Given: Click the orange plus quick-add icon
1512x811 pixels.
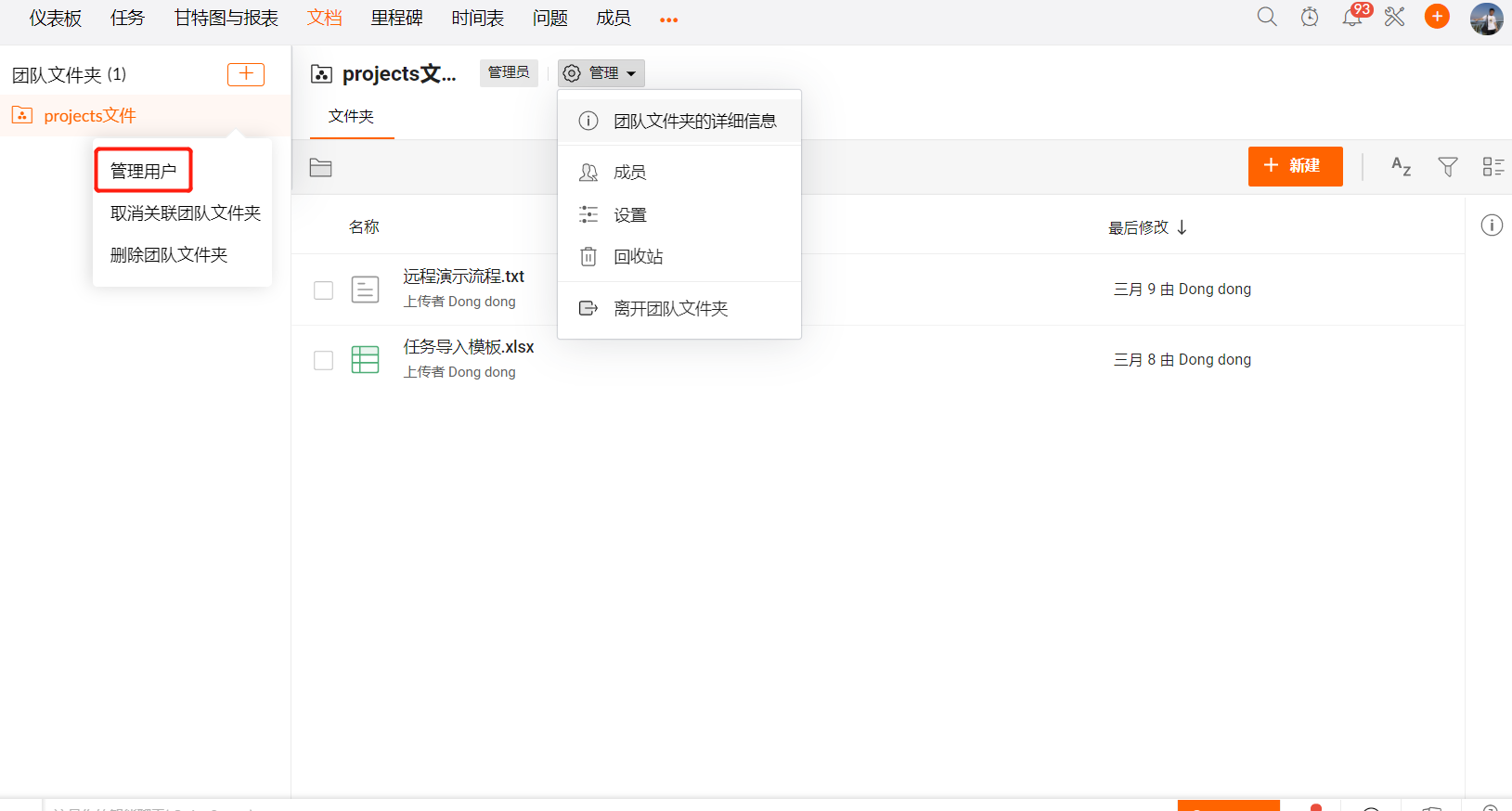Looking at the screenshot, I should point(1437,17).
